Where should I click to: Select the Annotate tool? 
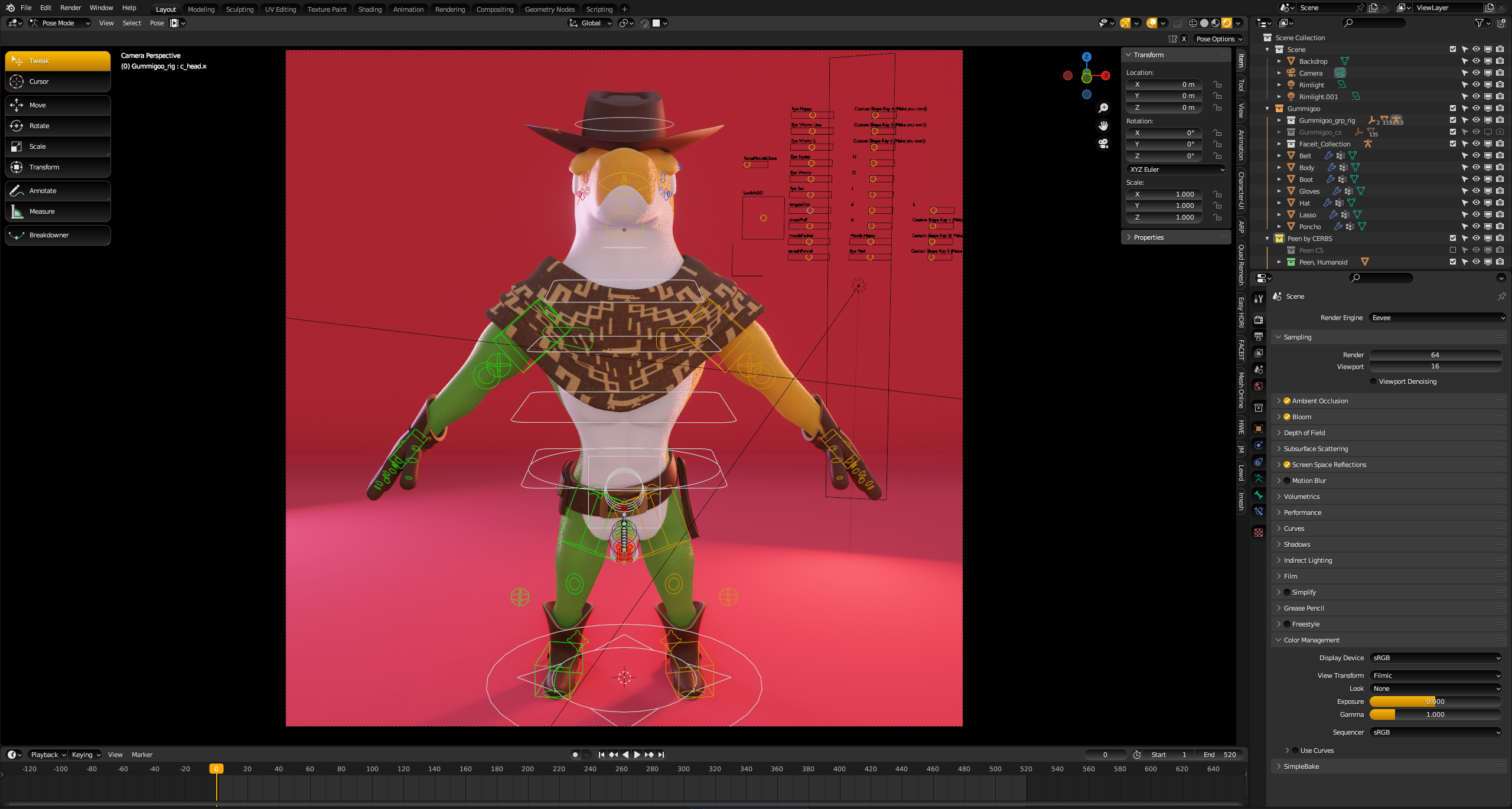(58, 191)
